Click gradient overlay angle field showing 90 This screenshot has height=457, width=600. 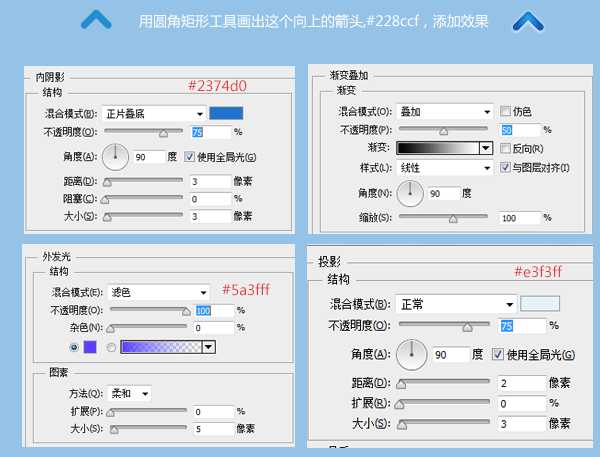[x=444, y=193]
